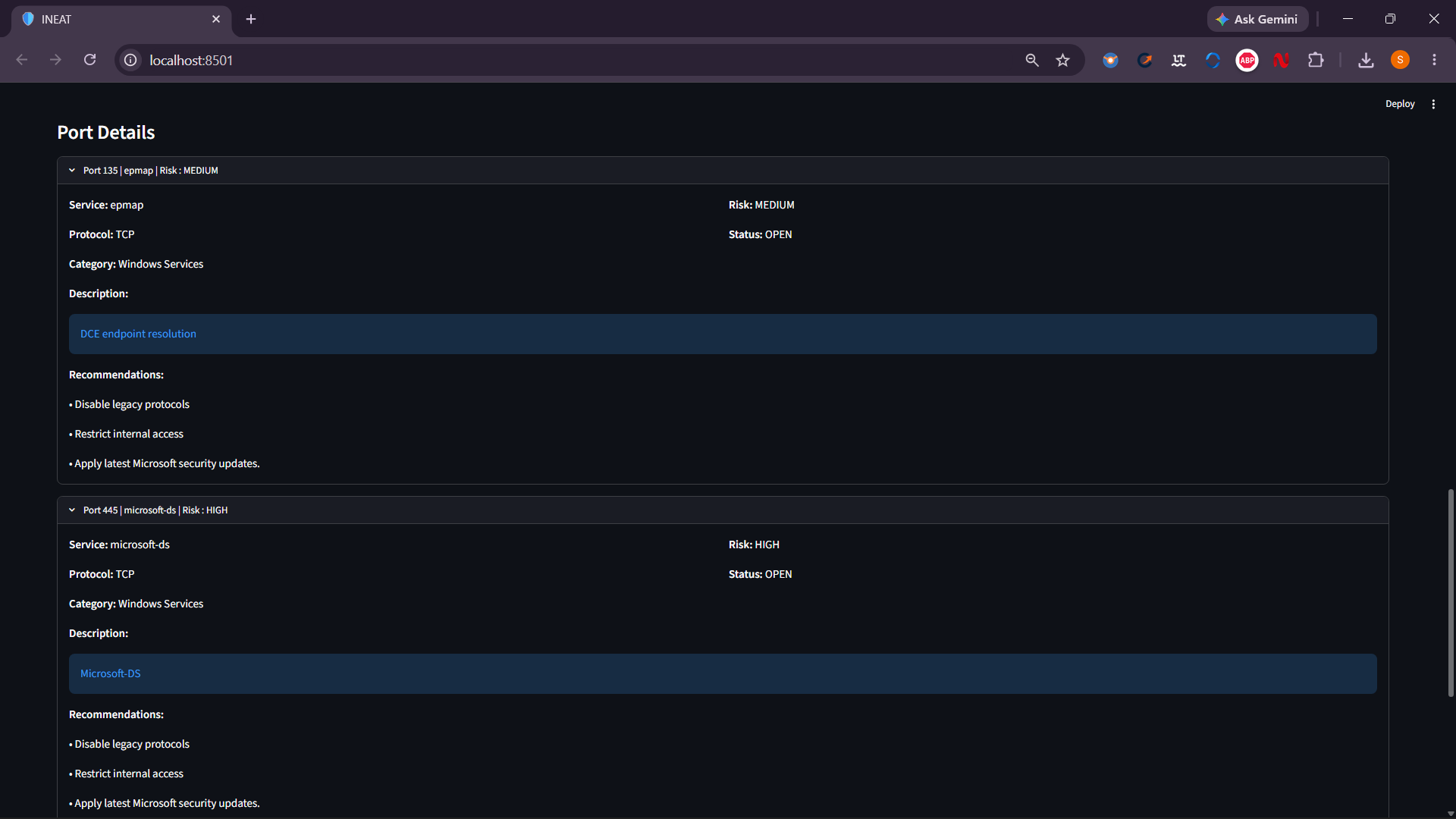Screen dimensions: 1456x819
Task: Click Category: Windows Services in Port 445
Action: click(136, 604)
